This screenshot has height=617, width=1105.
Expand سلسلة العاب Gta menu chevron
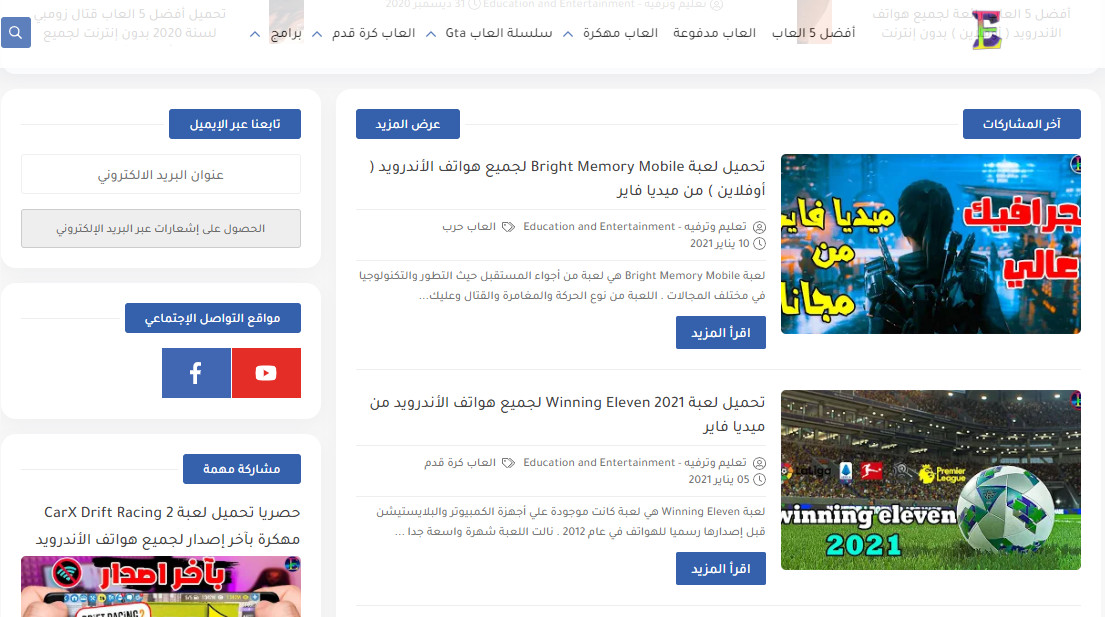[x=431, y=34]
